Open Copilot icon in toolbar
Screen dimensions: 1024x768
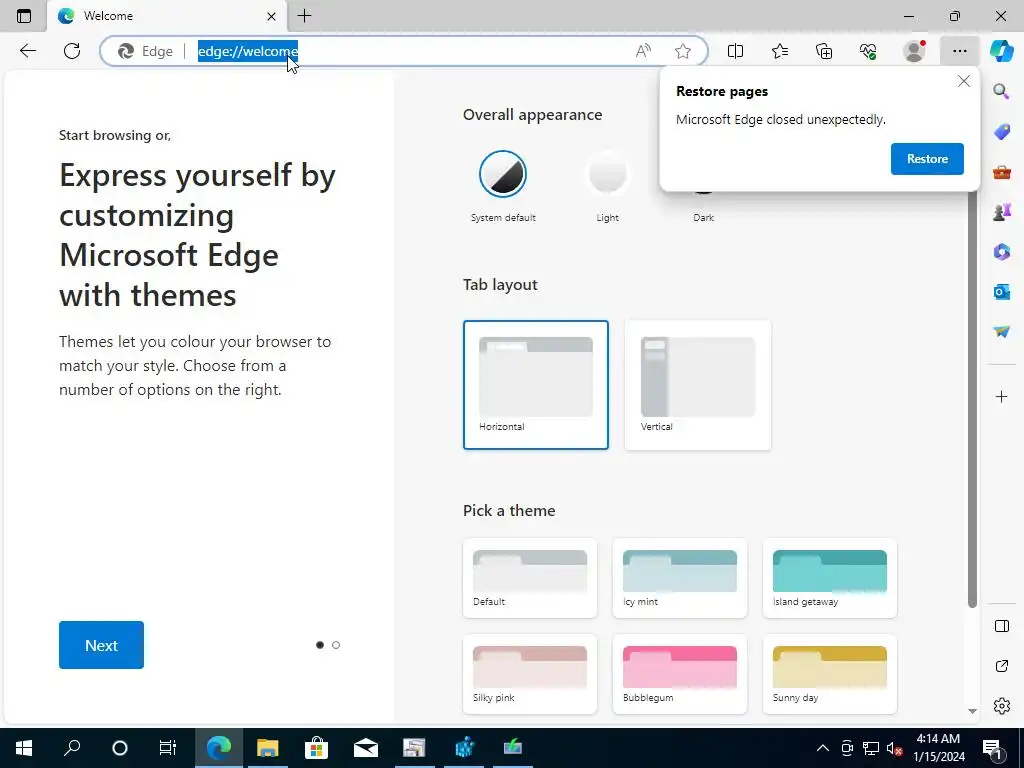coord(1001,51)
